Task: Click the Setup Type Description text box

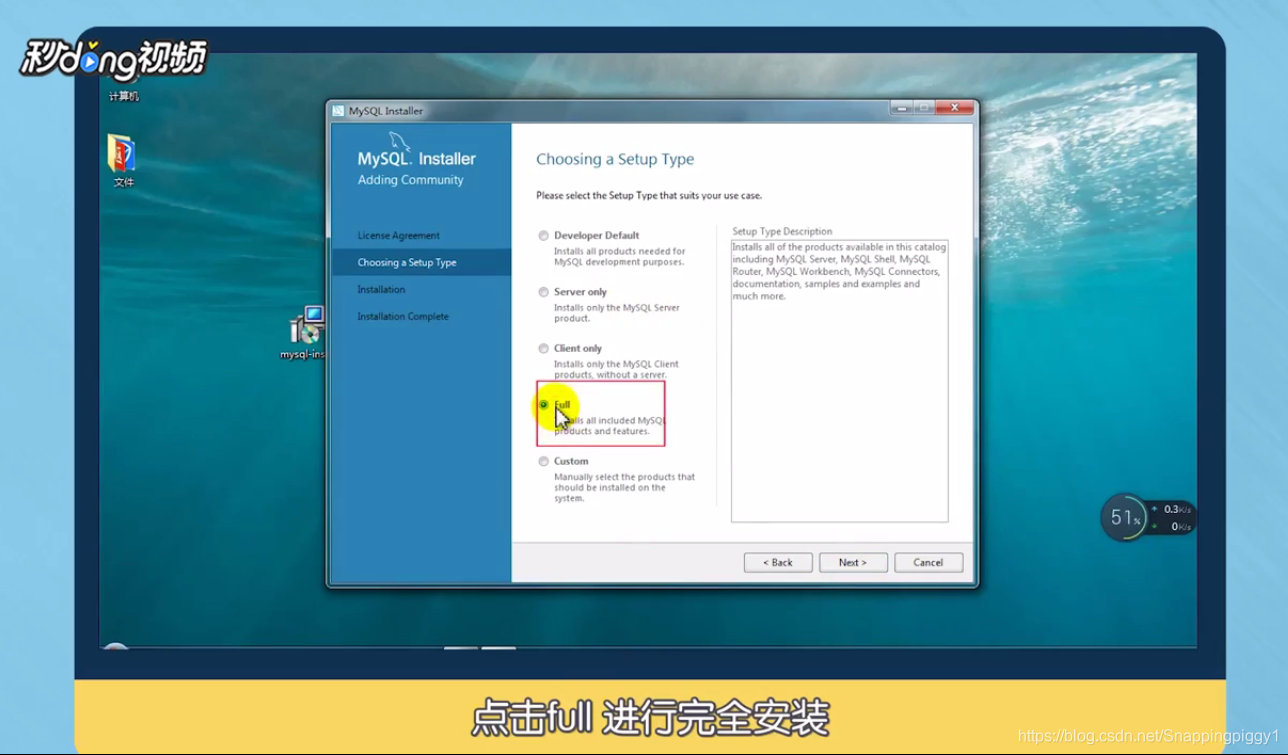Action: tap(839, 380)
